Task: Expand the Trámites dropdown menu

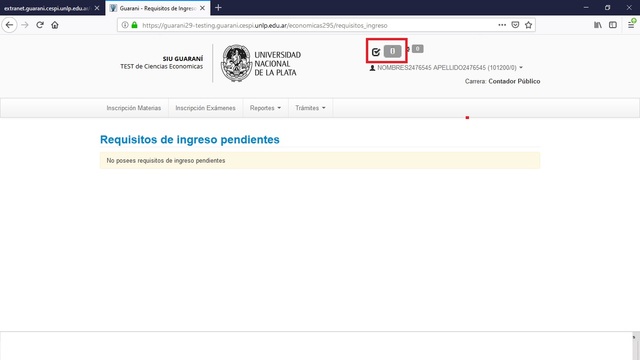Action: [x=310, y=108]
